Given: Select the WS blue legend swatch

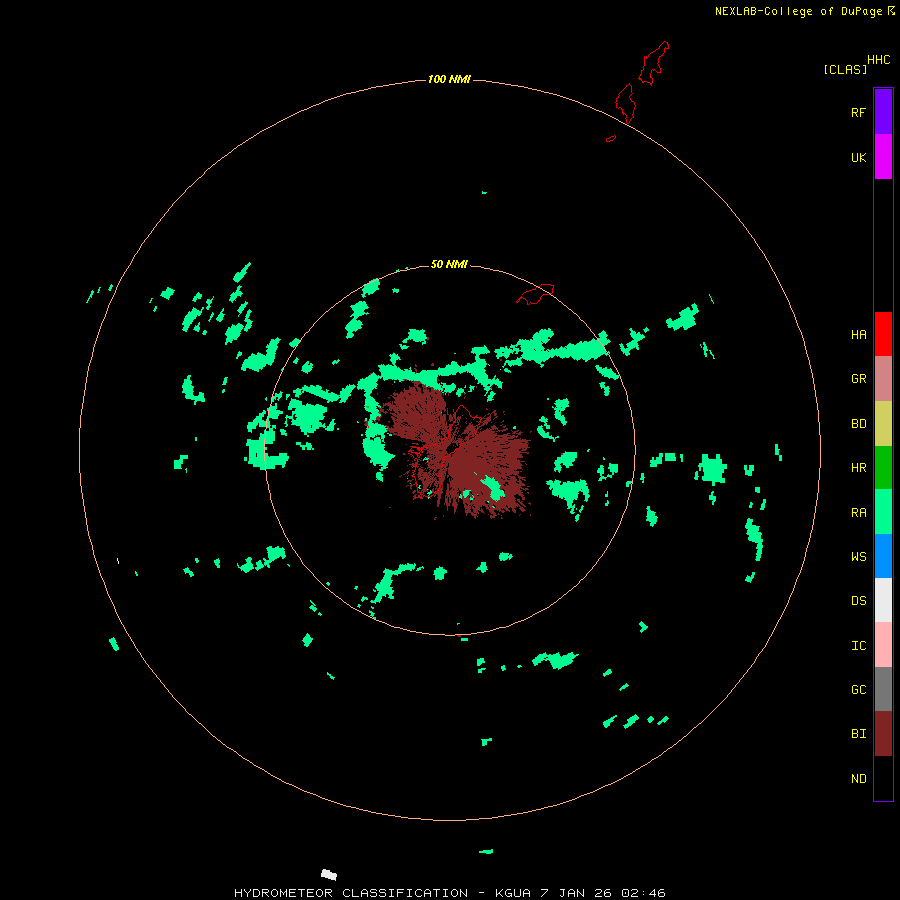Looking at the screenshot, I should [x=883, y=556].
